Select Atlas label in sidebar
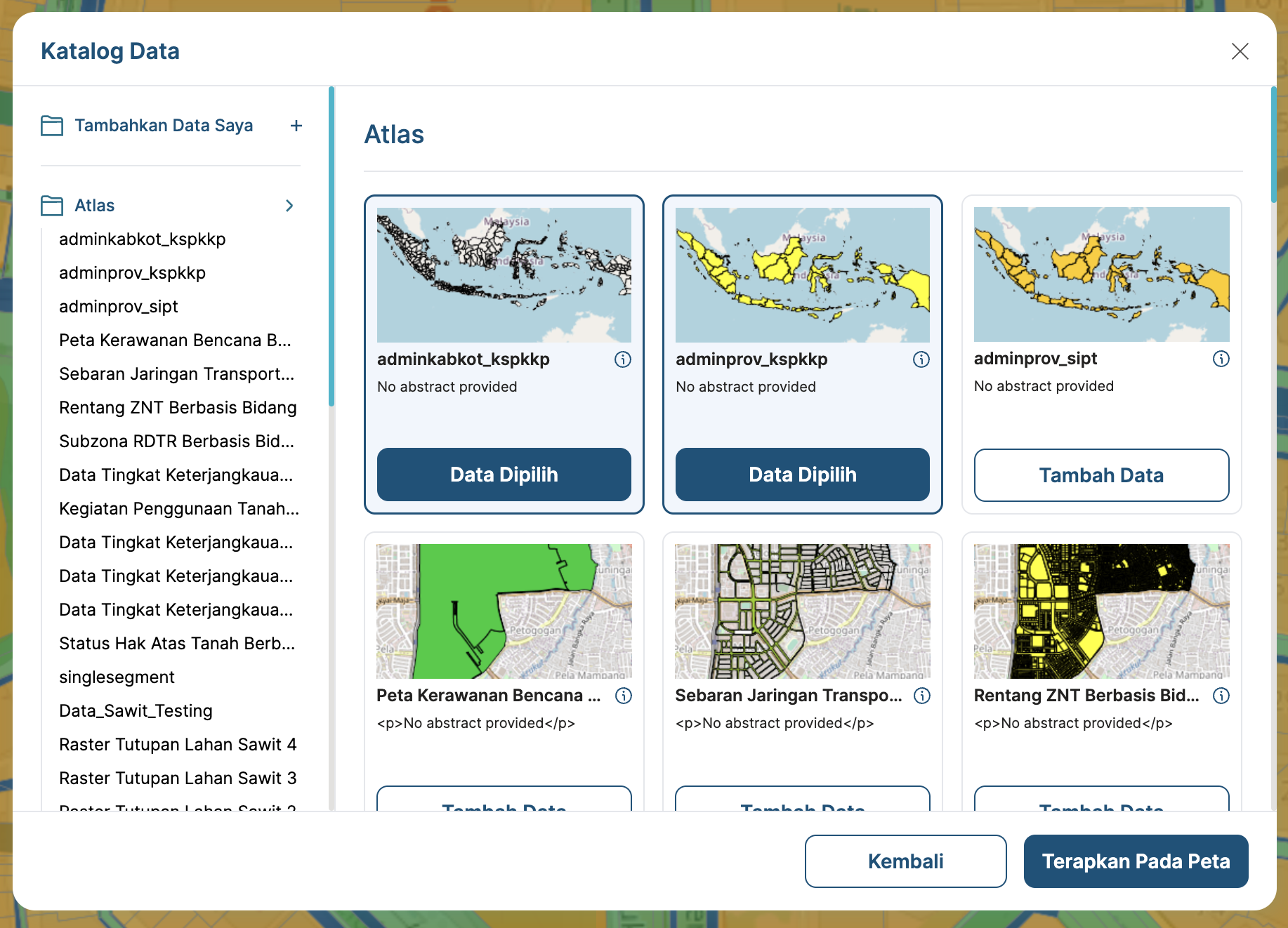Viewport: 1288px width, 928px height. [95, 206]
